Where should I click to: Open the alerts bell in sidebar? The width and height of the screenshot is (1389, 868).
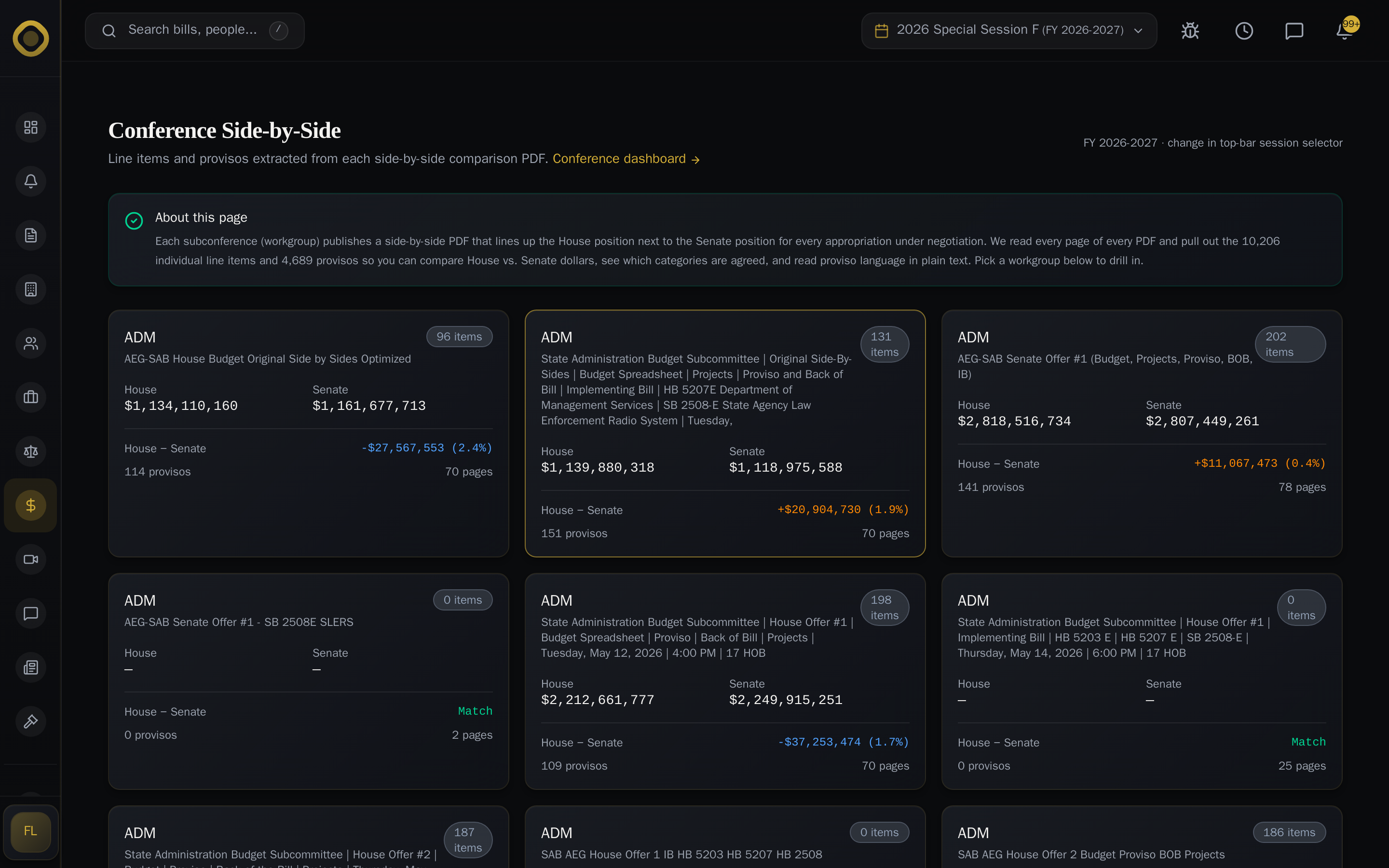click(x=31, y=181)
